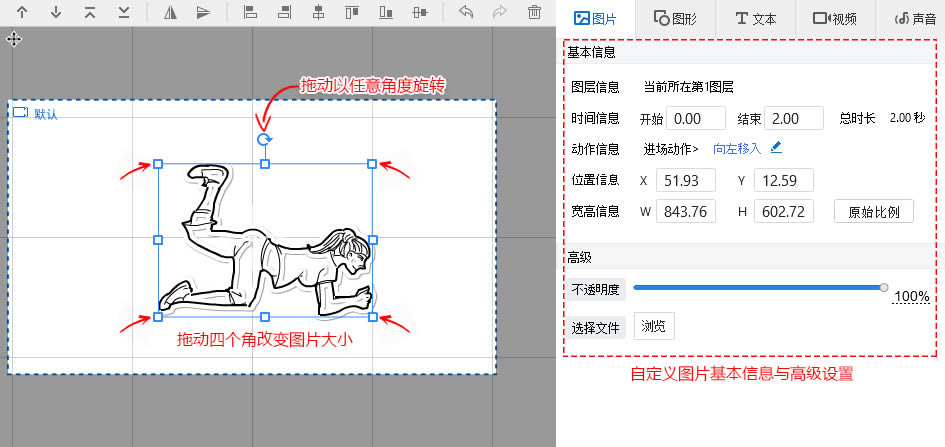Center objects horizontally with align icon

pyautogui.click(x=318, y=12)
